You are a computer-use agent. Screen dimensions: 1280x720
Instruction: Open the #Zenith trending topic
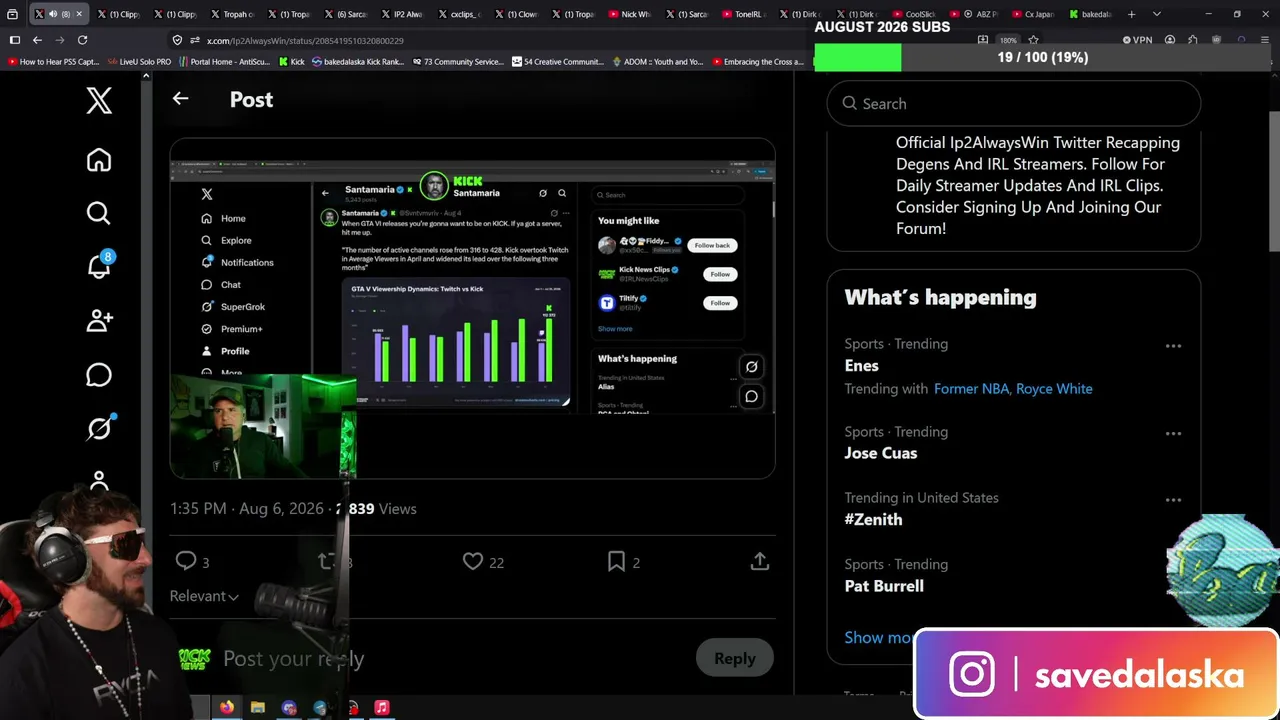click(873, 519)
